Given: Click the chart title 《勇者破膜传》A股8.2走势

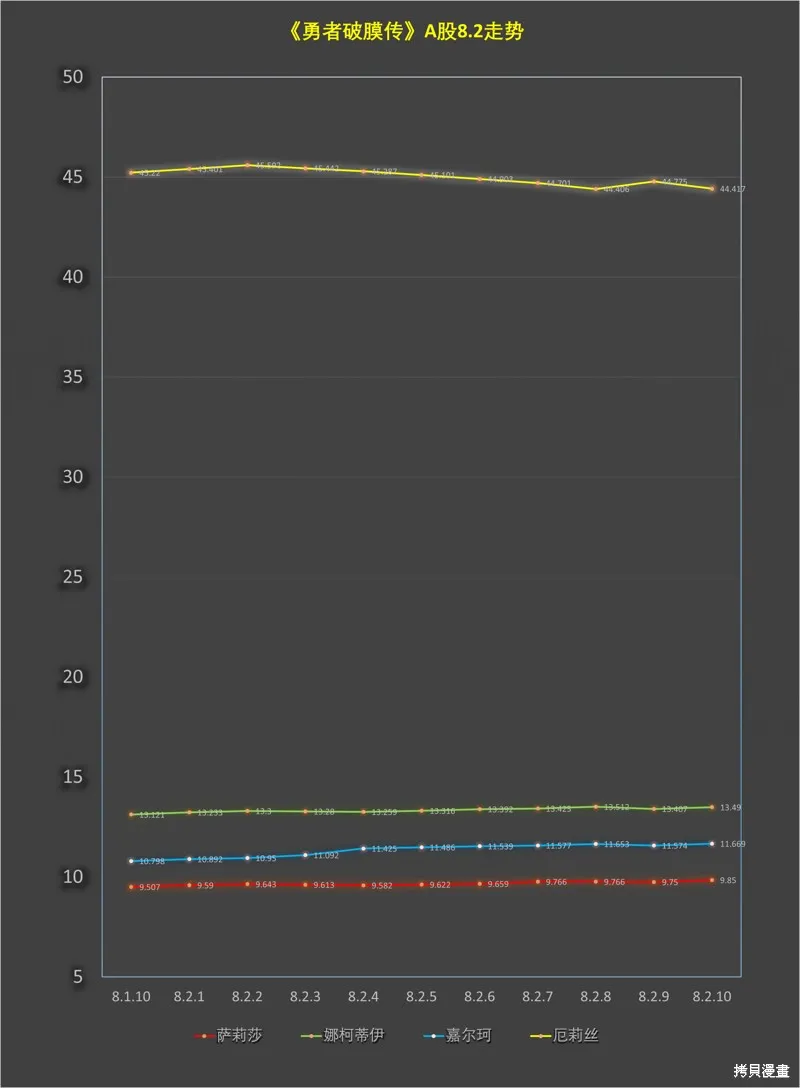Looking at the screenshot, I should 405,32.
